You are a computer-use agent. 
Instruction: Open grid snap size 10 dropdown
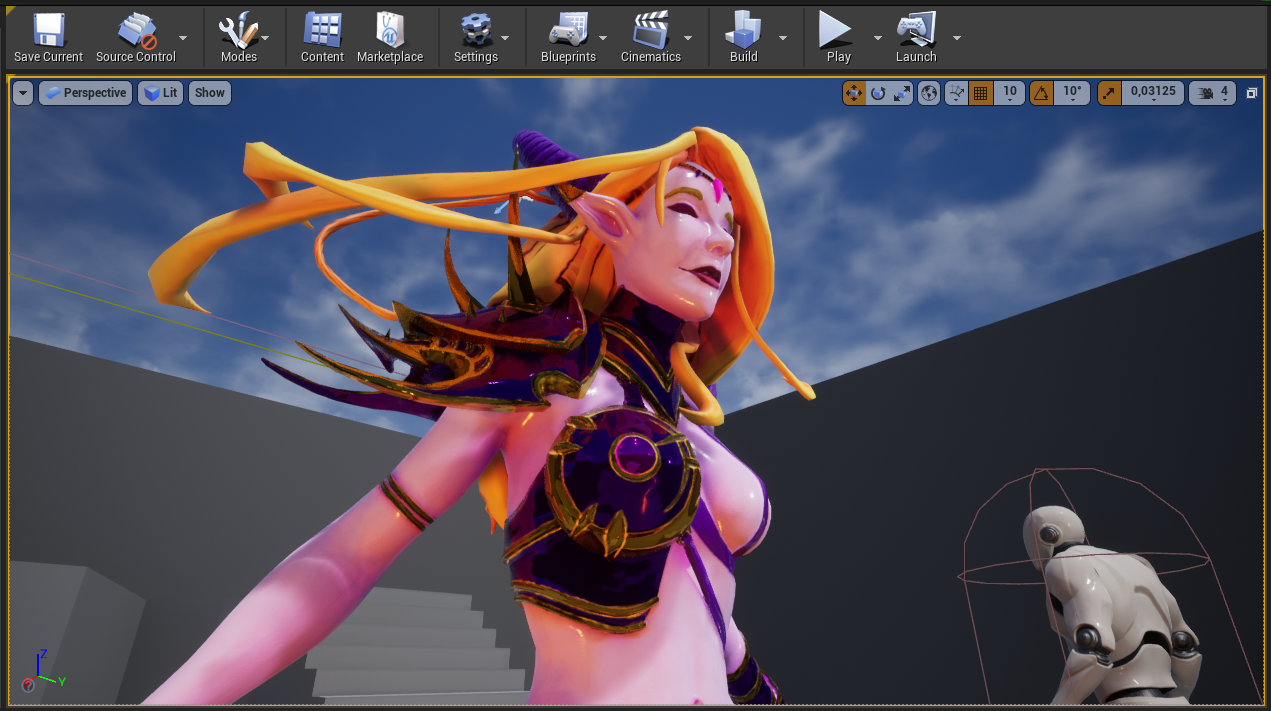(x=1010, y=93)
